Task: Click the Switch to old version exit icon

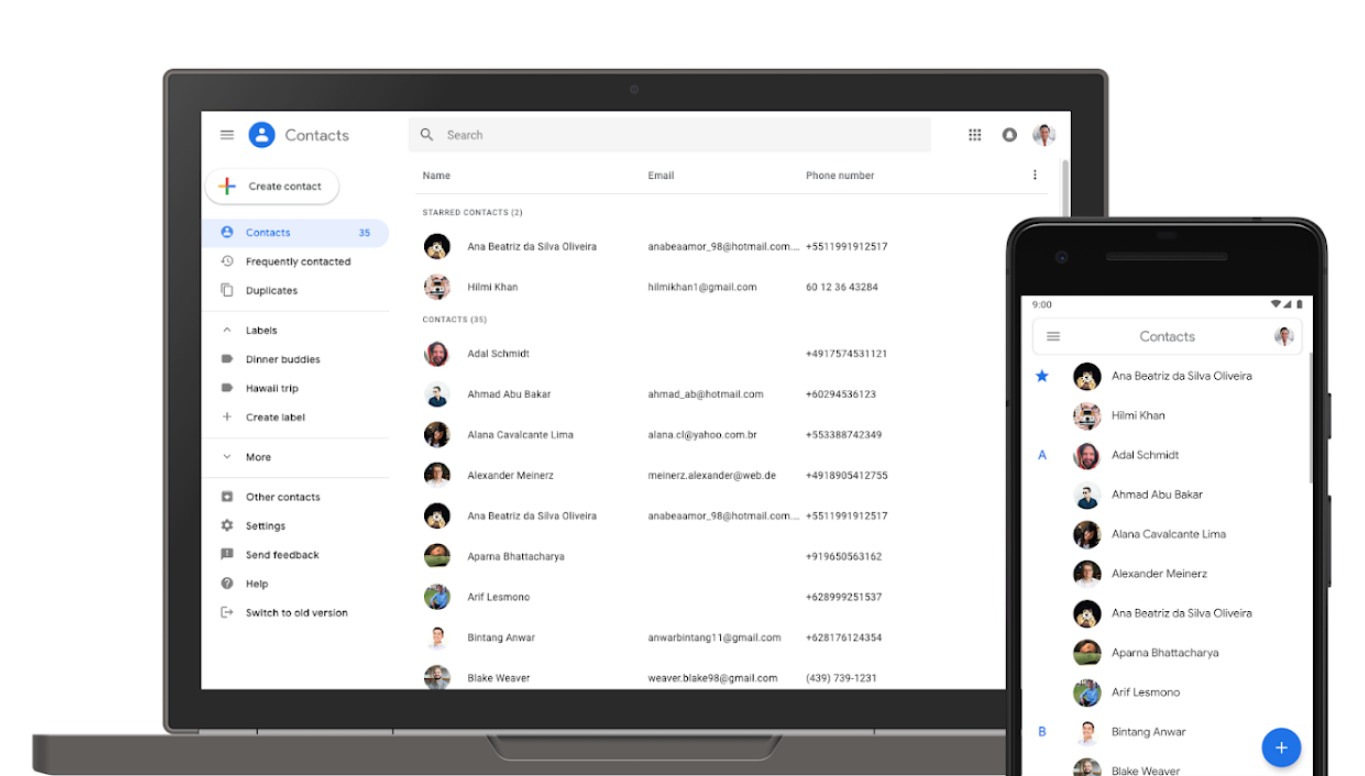Action: [x=227, y=612]
